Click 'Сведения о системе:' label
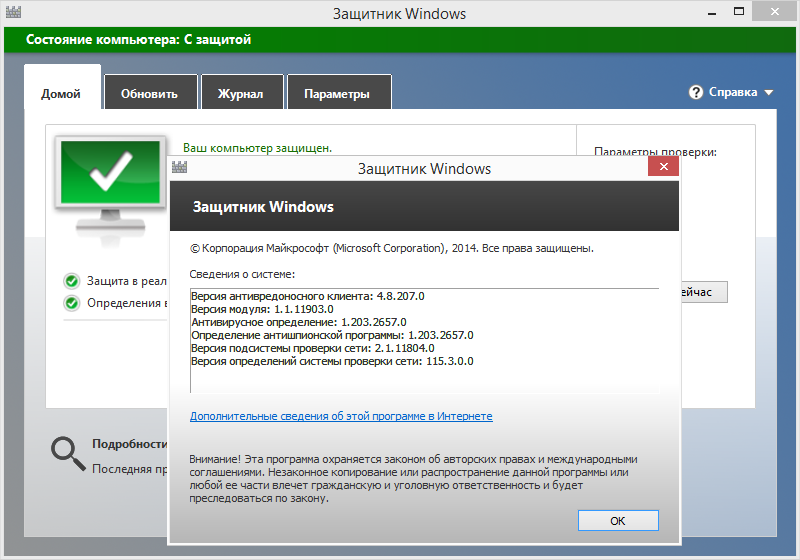Image resolution: width=800 pixels, height=560 pixels. point(242,274)
